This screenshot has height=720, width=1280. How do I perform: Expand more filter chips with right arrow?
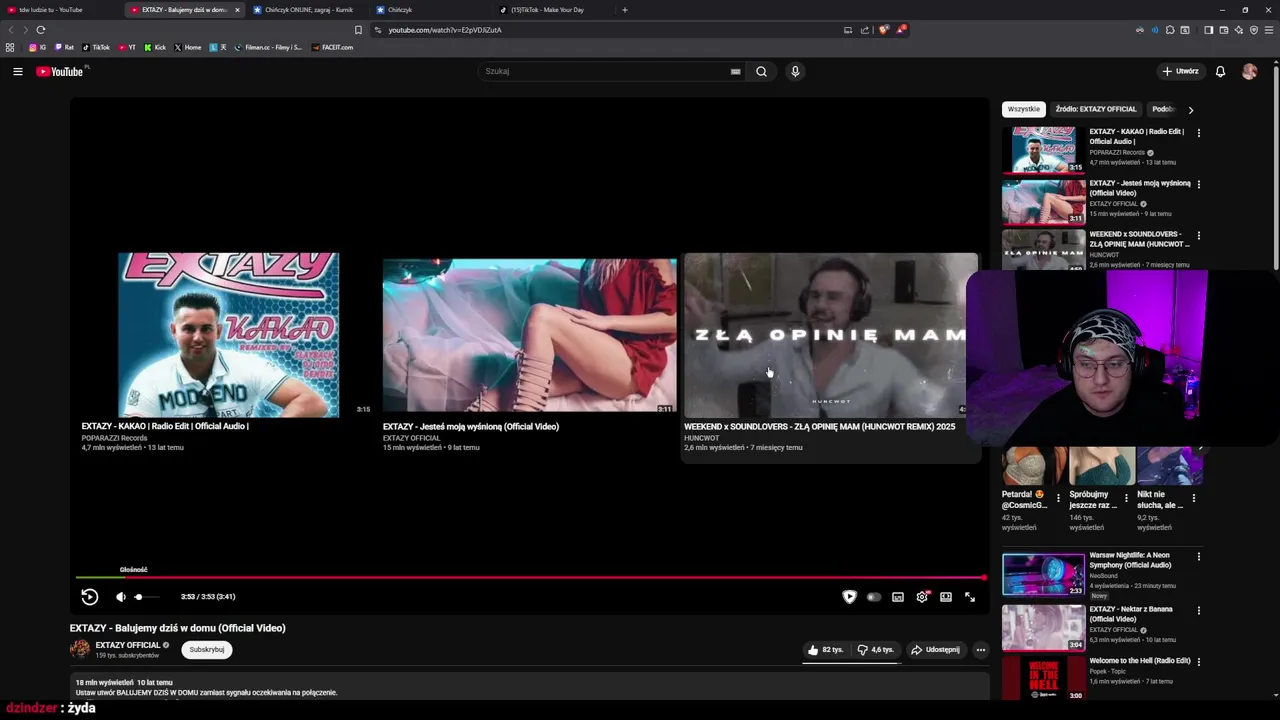[1190, 110]
